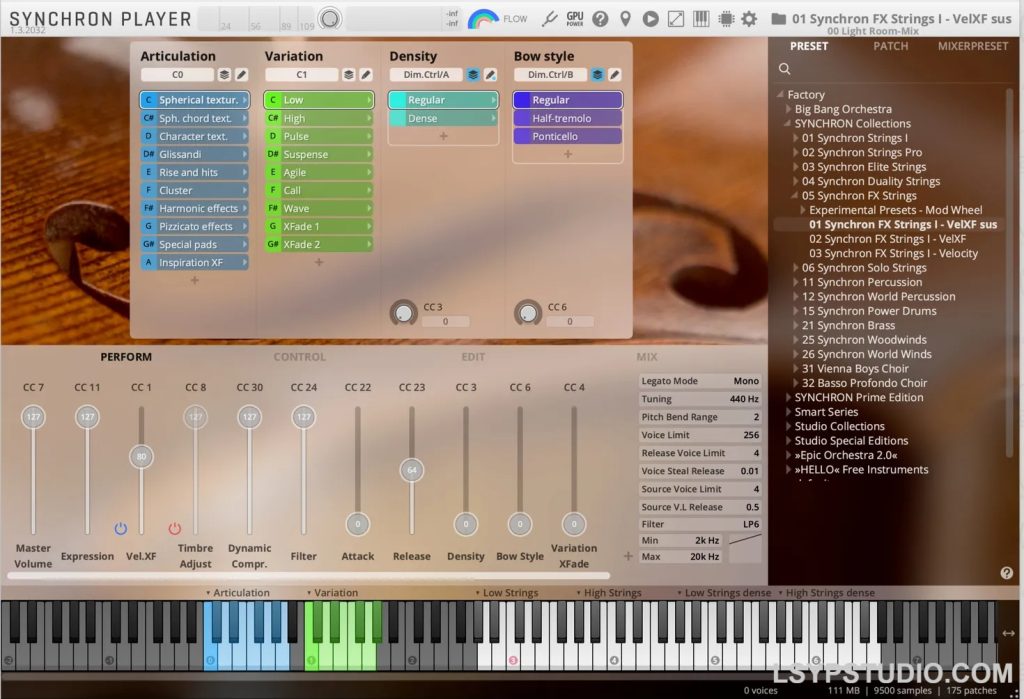Switch to the CONTROL section tab
The width and height of the screenshot is (1024, 699).
coord(299,356)
